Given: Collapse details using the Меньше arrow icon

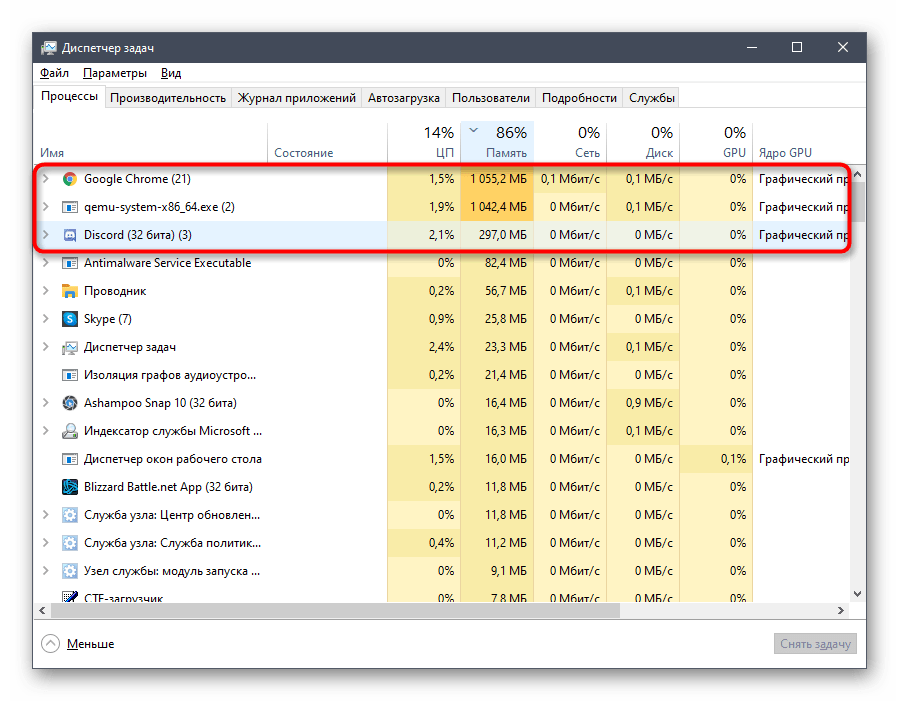Looking at the screenshot, I should tap(50, 643).
